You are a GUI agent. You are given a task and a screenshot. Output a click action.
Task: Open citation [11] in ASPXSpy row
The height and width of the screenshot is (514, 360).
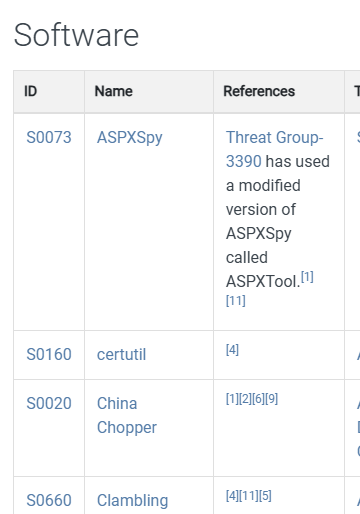coord(235,300)
